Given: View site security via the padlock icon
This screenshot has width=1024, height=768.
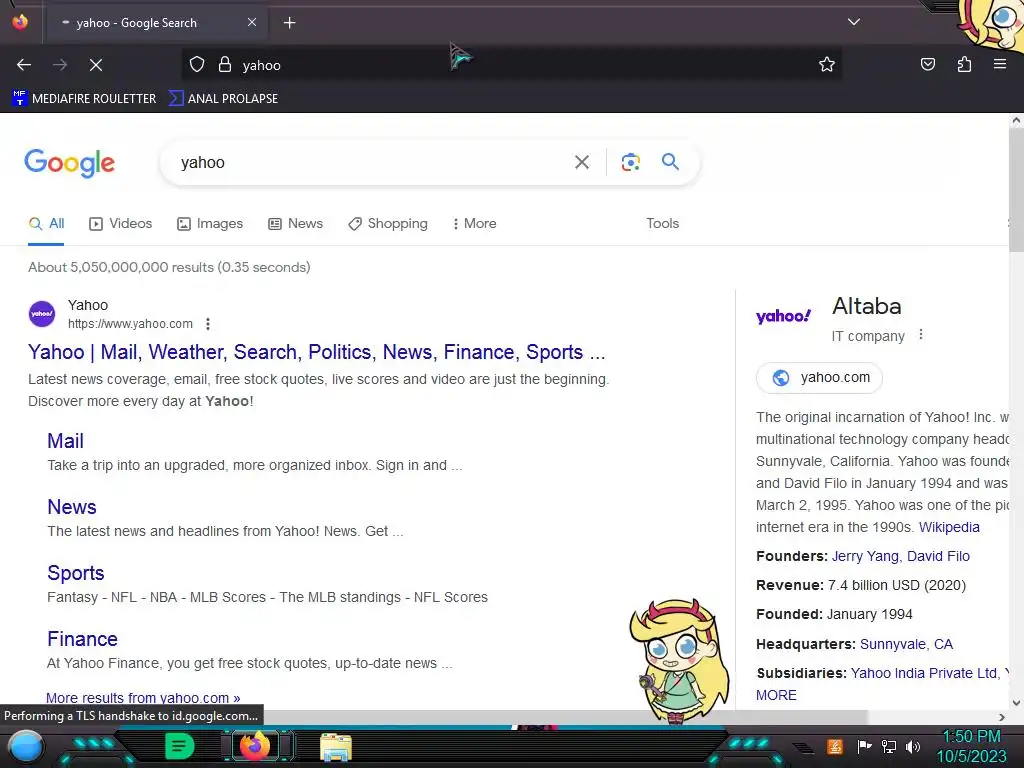Looking at the screenshot, I should 225,65.
